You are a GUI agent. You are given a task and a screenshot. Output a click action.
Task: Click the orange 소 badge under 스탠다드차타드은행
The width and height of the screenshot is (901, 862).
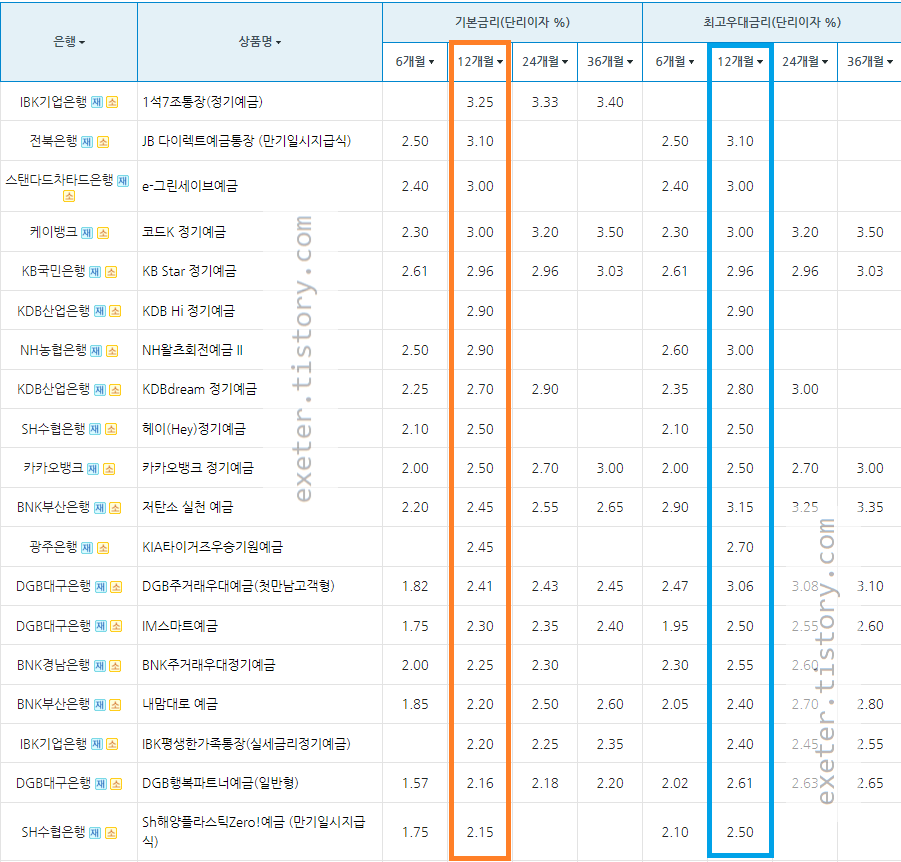(69, 197)
